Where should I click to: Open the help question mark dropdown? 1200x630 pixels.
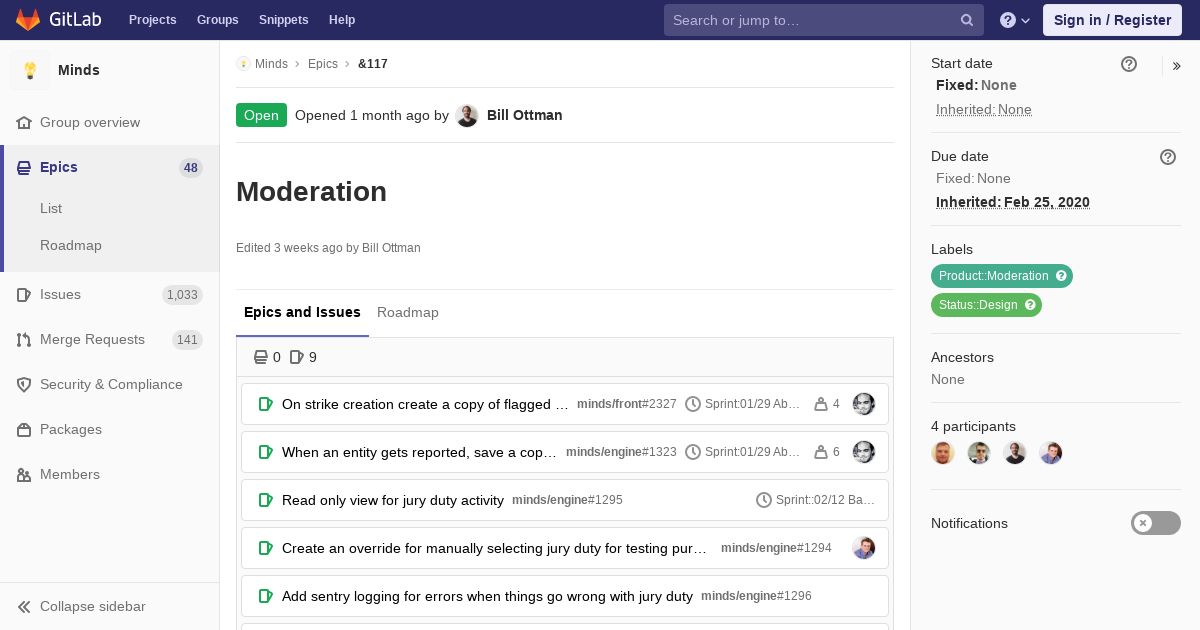point(1015,20)
